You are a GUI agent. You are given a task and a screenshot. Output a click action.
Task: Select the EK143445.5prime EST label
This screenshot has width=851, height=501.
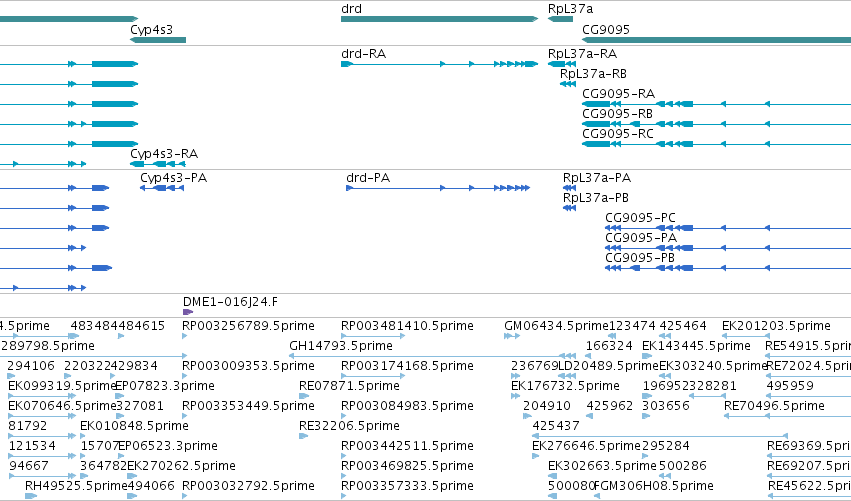tap(696, 346)
